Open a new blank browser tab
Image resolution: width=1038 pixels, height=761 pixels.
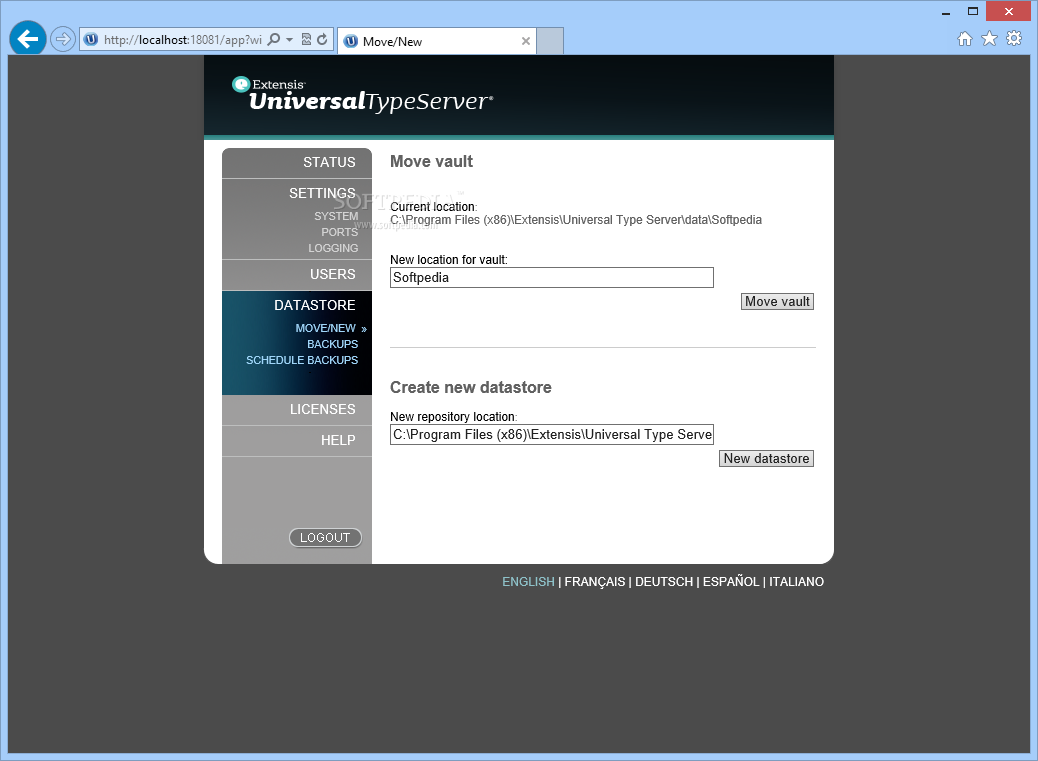pos(550,41)
